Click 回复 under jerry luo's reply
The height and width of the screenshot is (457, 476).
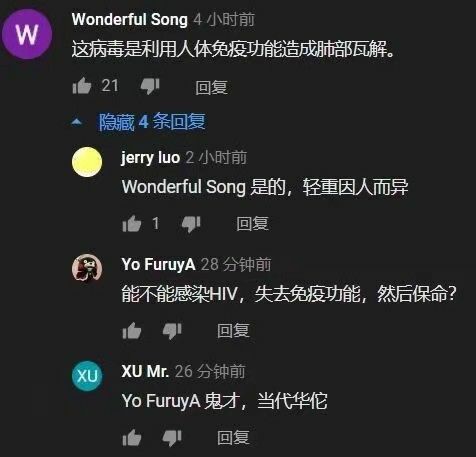tap(252, 224)
